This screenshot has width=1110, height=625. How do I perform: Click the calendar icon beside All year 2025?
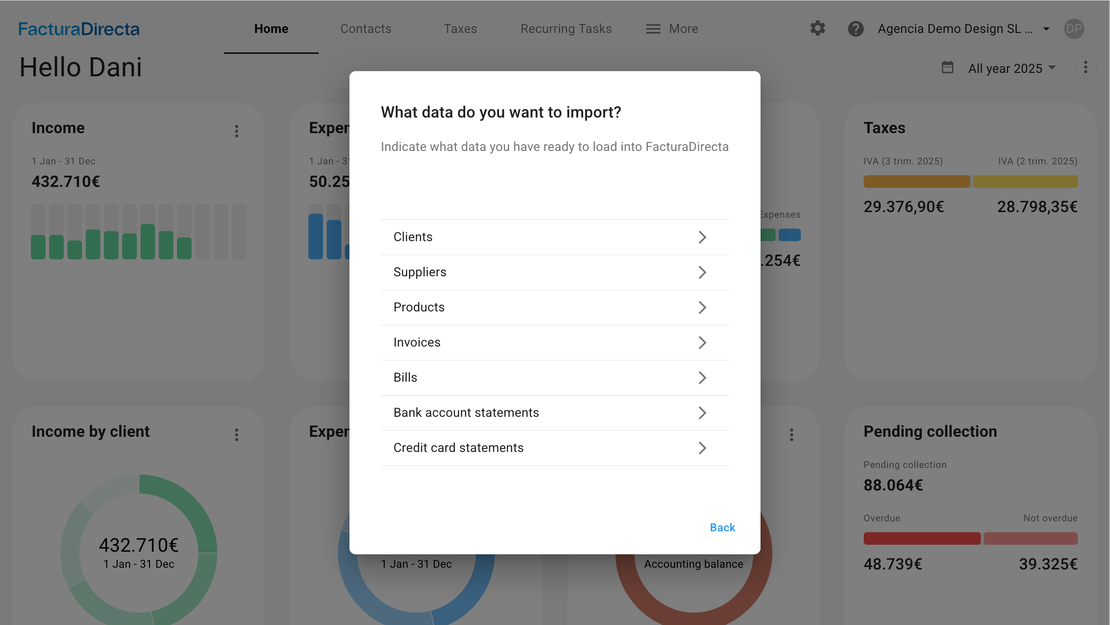pyautogui.click(x=947, y=68)
